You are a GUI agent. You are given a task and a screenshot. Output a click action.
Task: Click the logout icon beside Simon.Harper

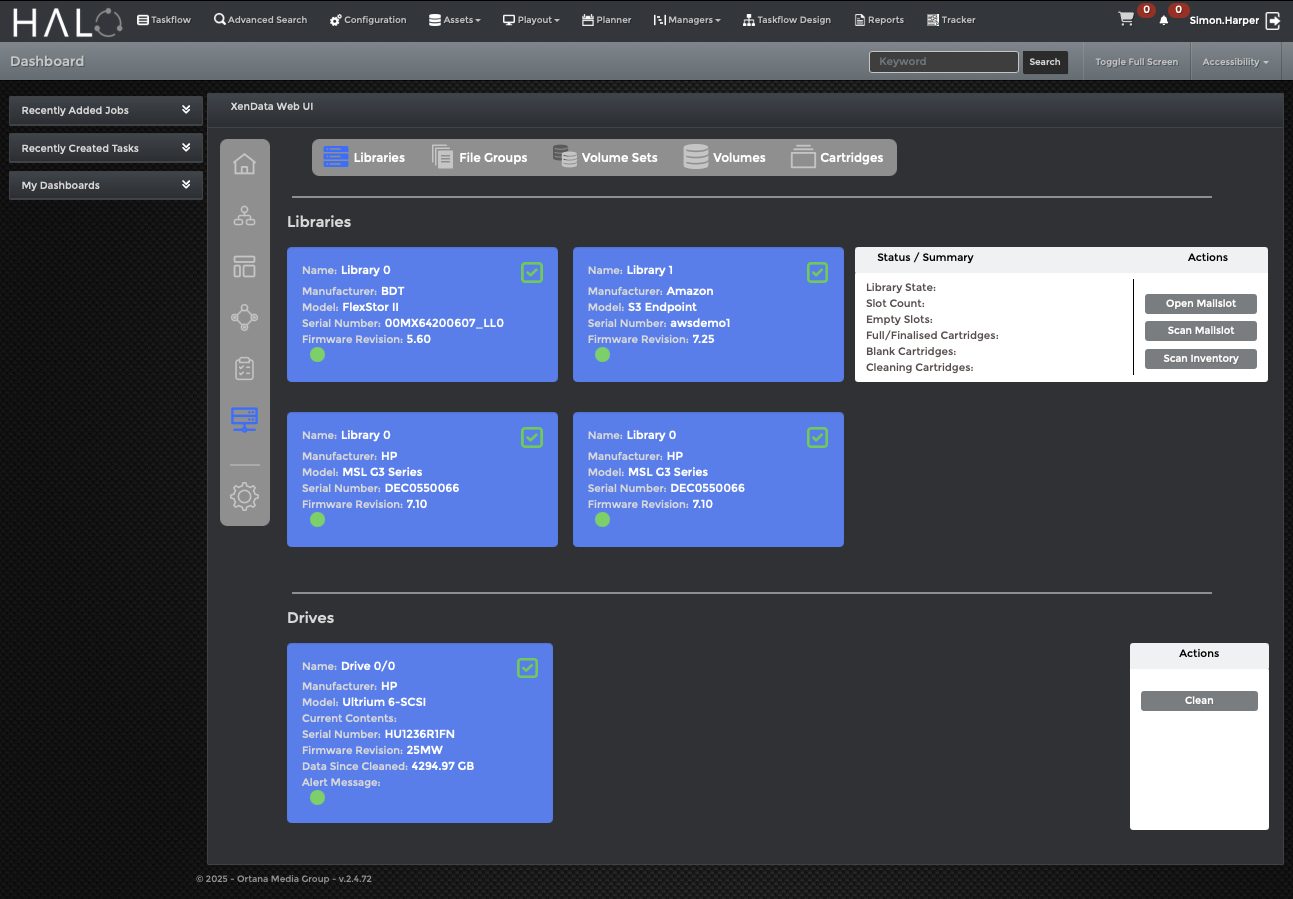point(1272,20)
